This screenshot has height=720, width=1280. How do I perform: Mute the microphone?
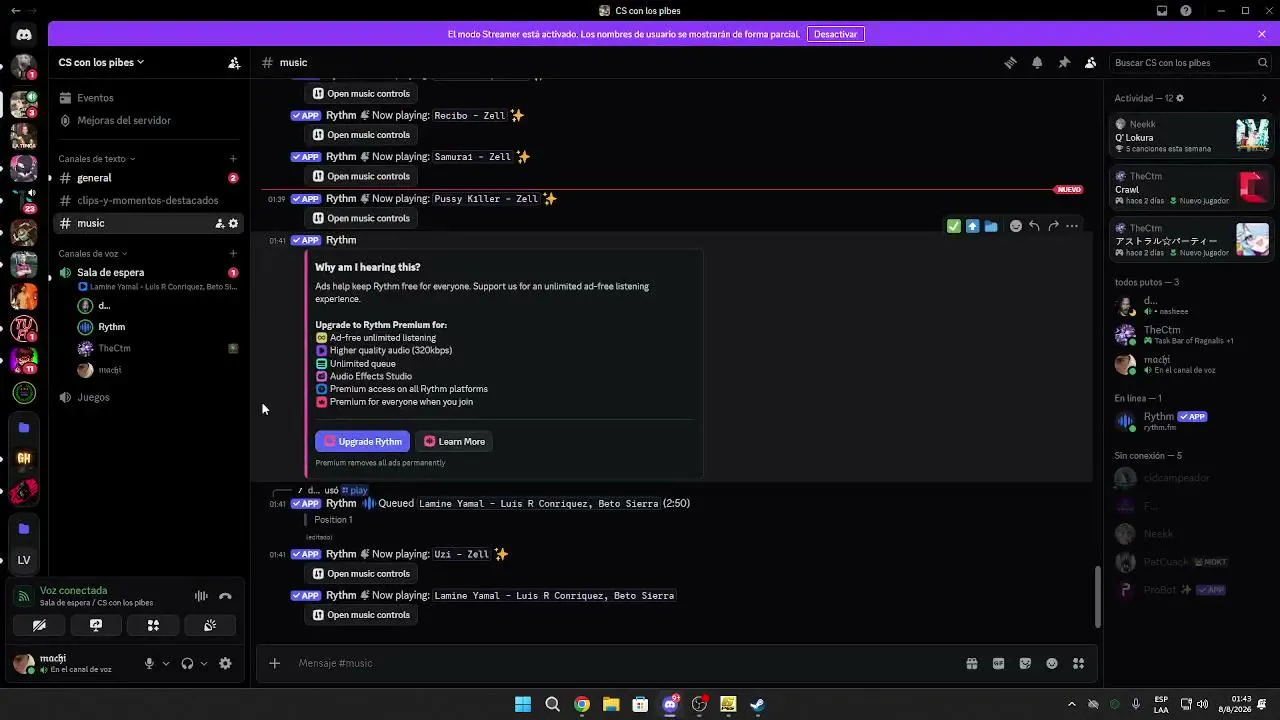click(x=149, y=663)
